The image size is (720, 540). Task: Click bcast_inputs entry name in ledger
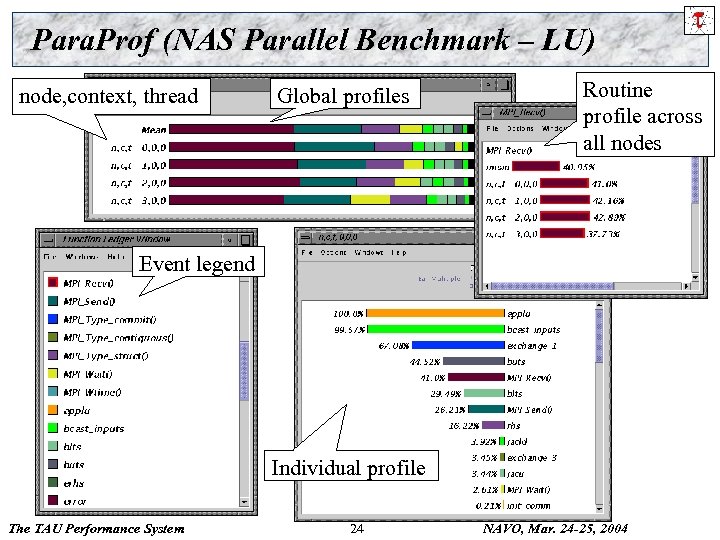point(94,428)
